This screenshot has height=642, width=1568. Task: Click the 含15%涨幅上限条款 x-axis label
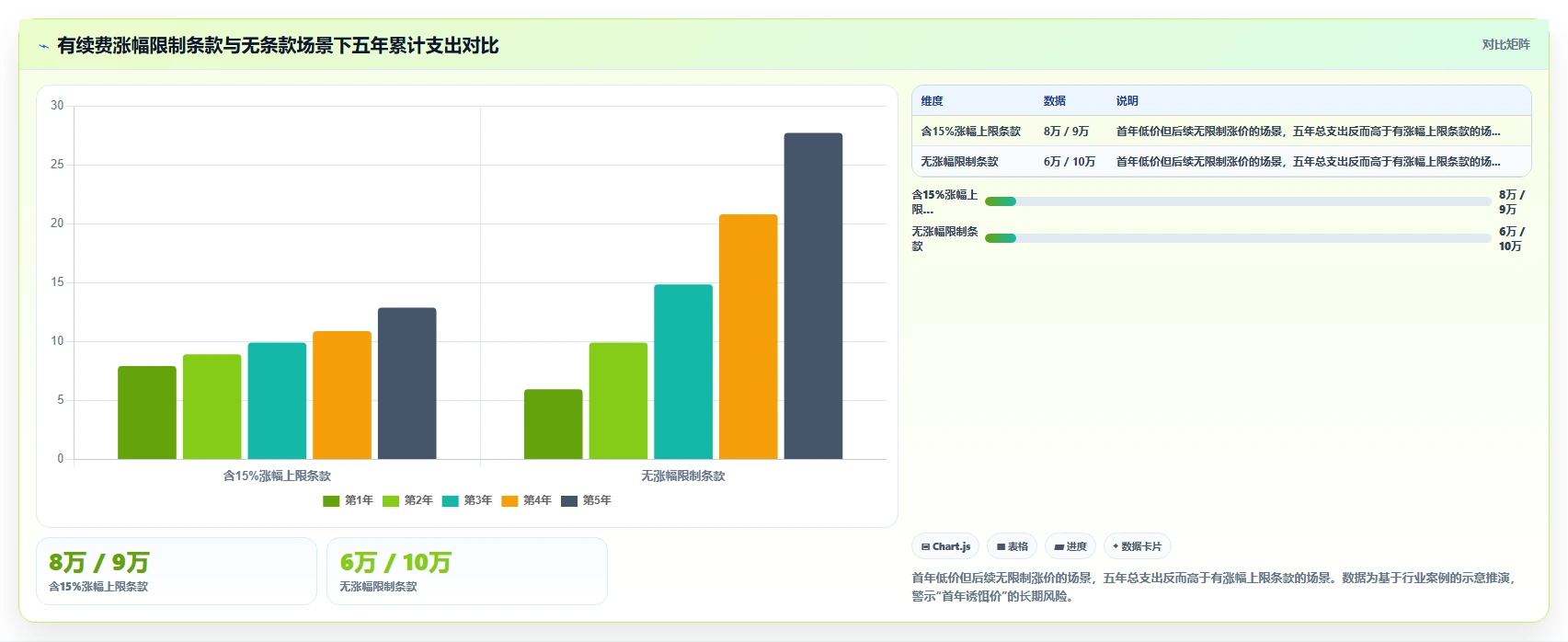point(277,476)
